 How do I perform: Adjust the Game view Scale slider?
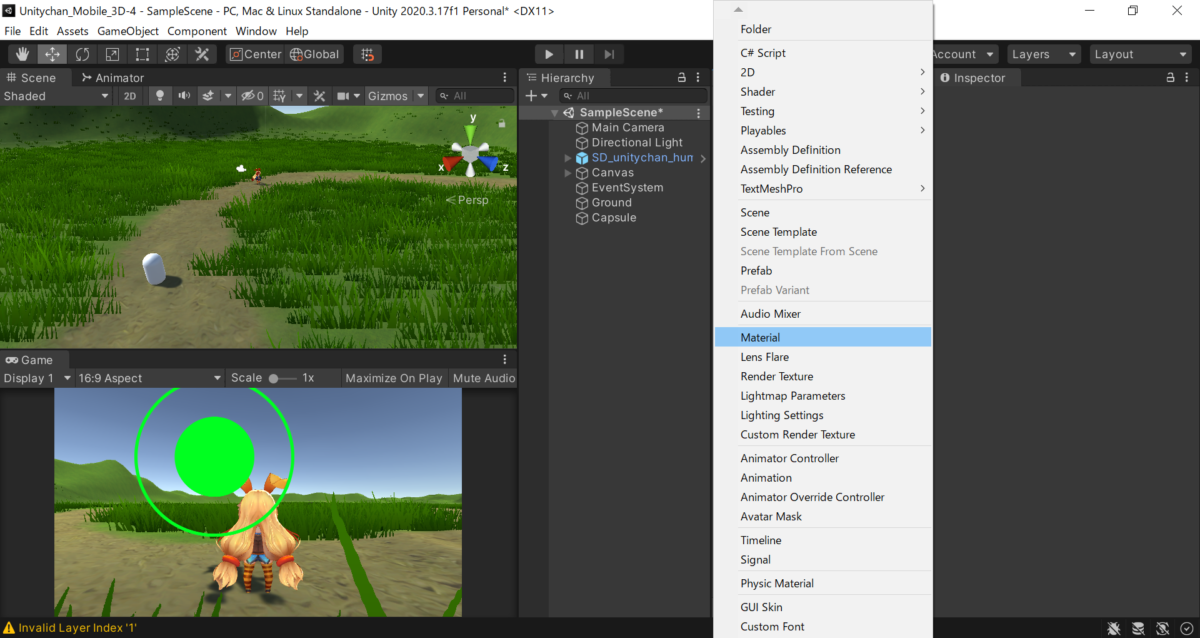(x=283, y=378)
